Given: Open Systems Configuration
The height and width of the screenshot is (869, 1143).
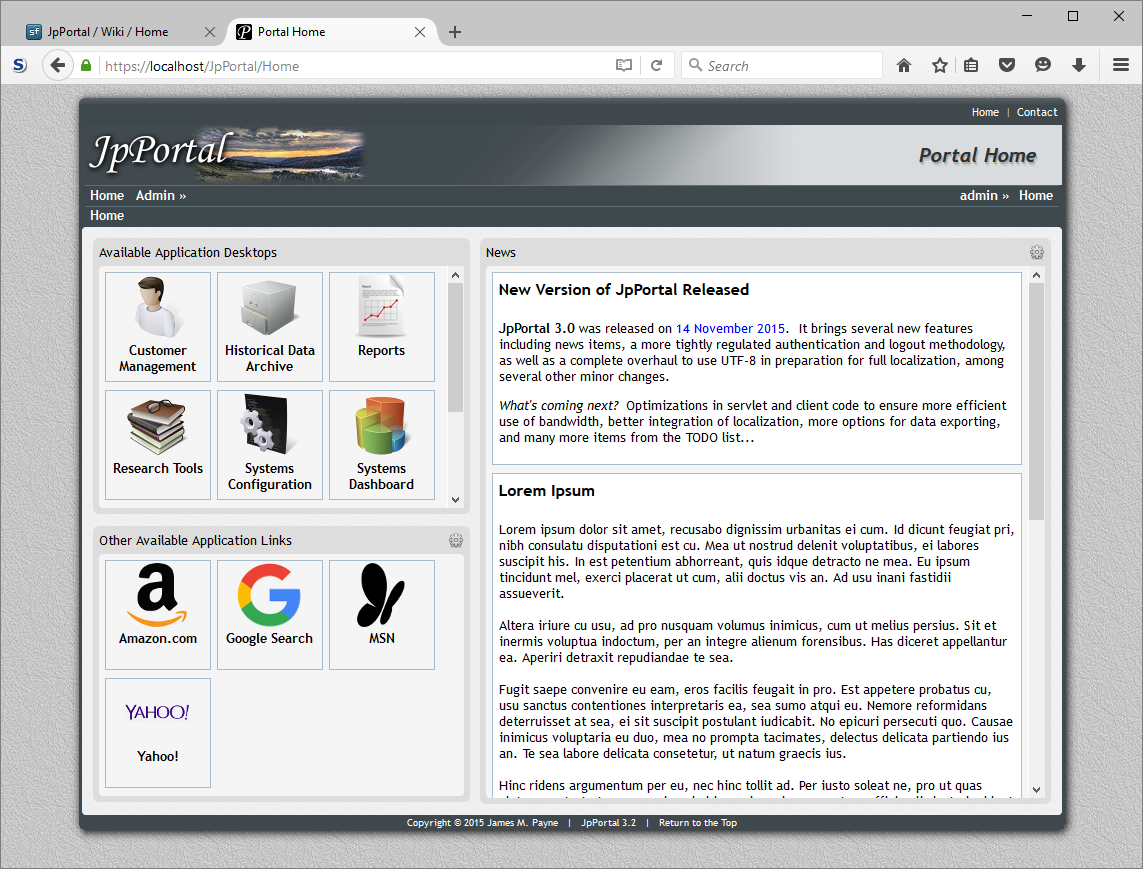Looking at the screenshot, I should (269, 445).
